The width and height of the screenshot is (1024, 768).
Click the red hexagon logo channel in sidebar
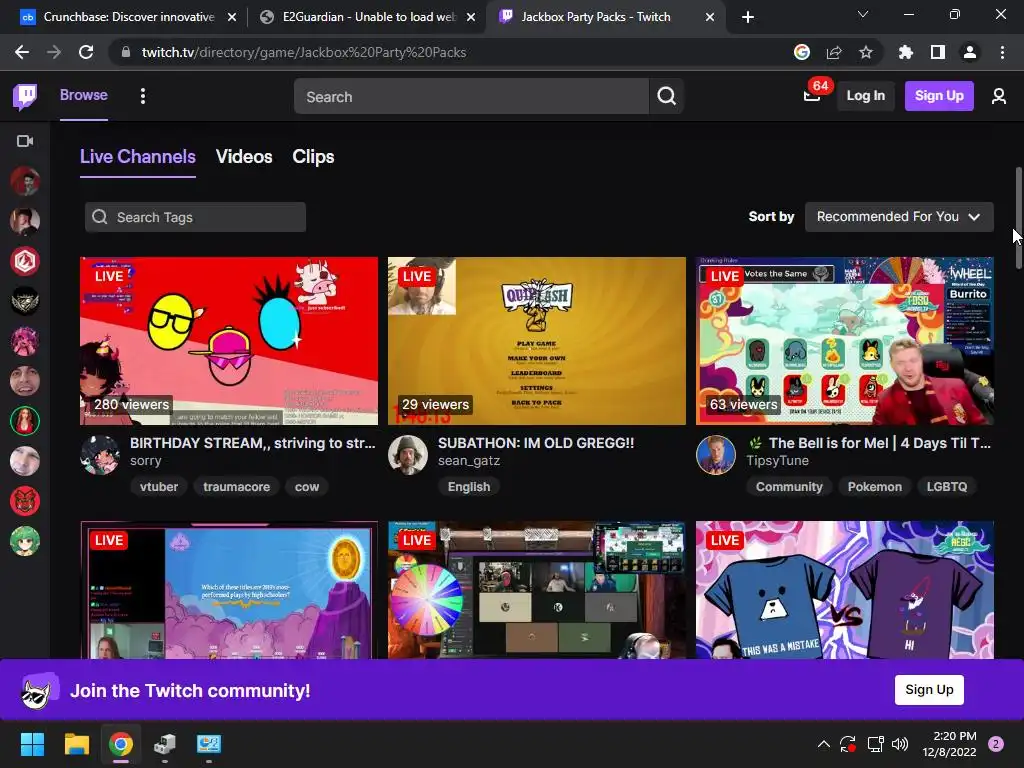point(25,261)
